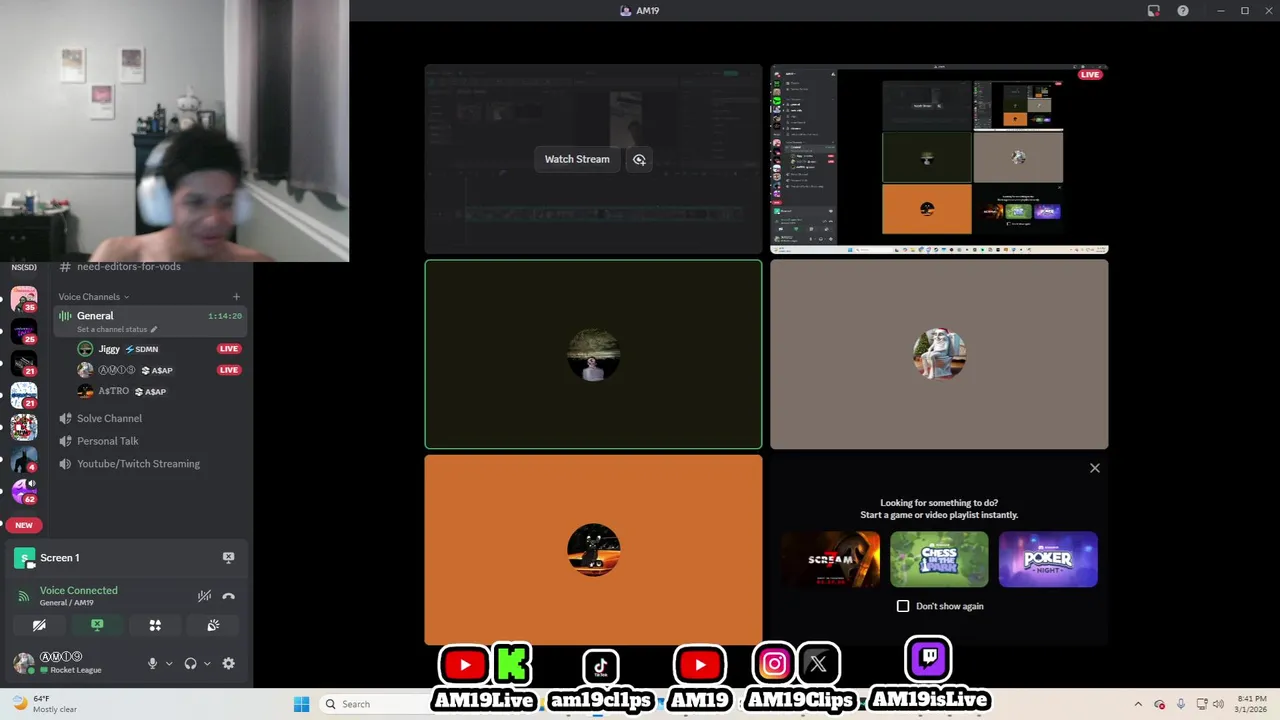Screen dimensions: 1280x720
Task: Open volume control in system tray
Action: (x=1220, y=704)
